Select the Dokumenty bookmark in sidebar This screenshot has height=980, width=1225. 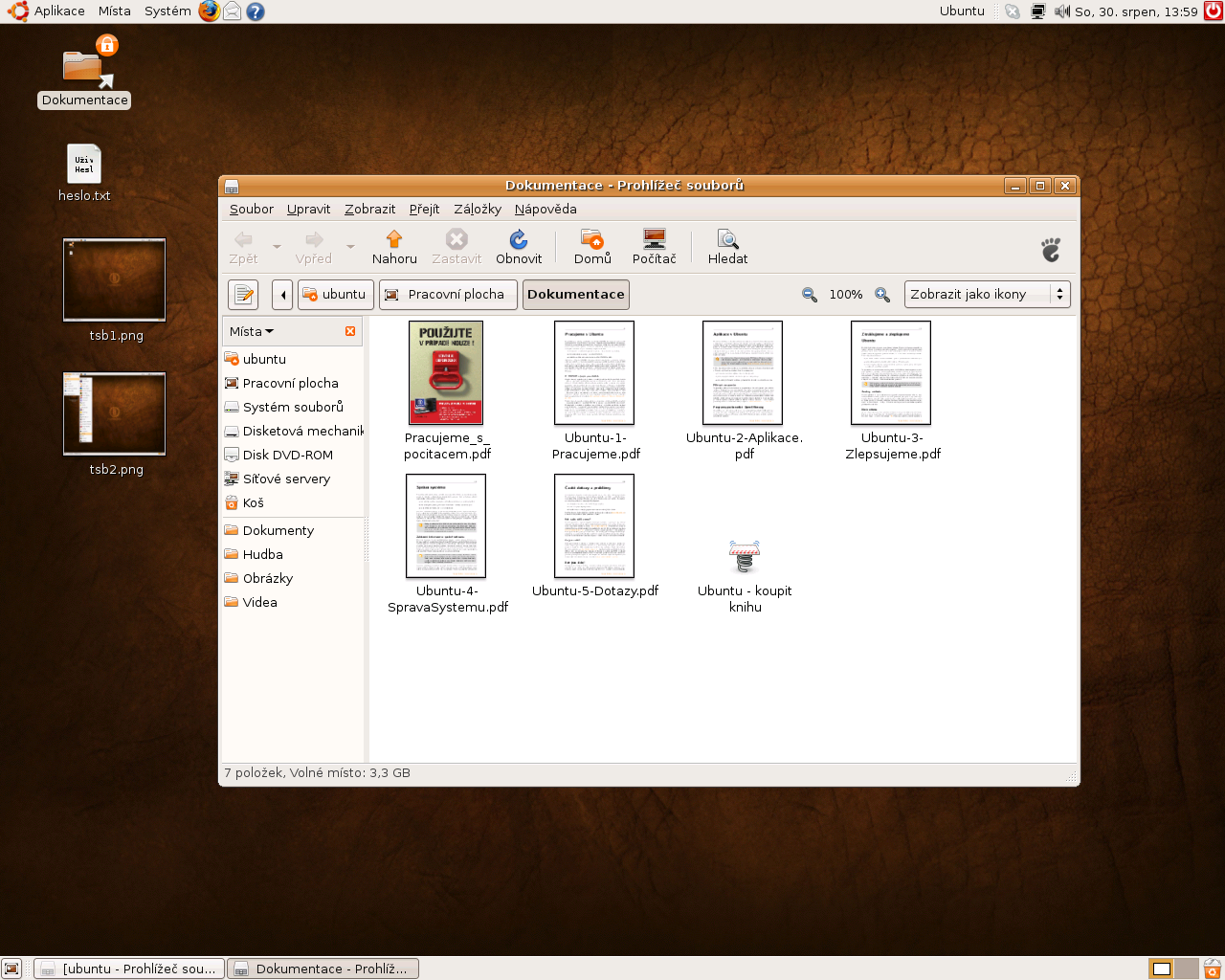tap(293, 530)
